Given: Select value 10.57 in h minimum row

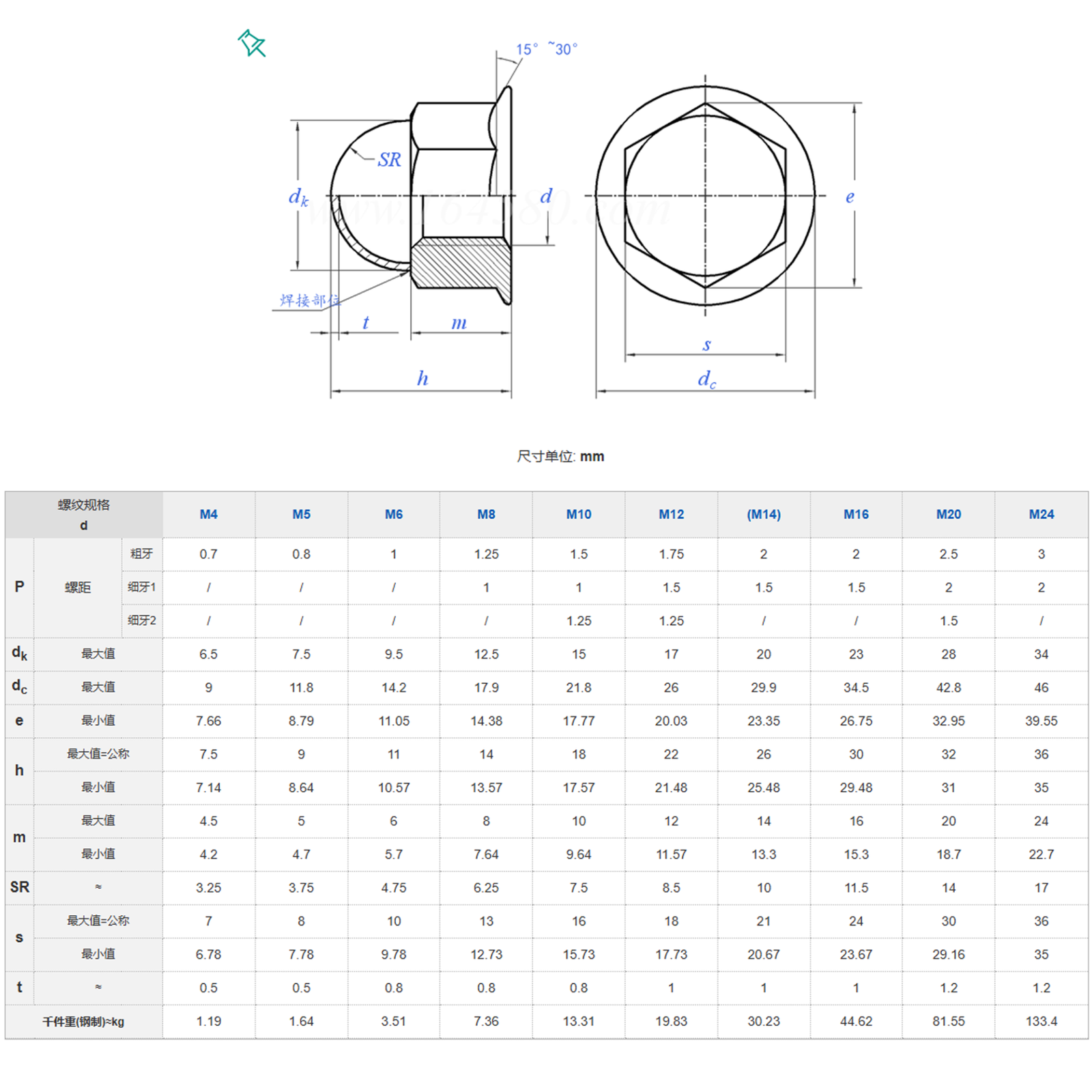Looking at the screenshot, I should [x=394, y=788].
